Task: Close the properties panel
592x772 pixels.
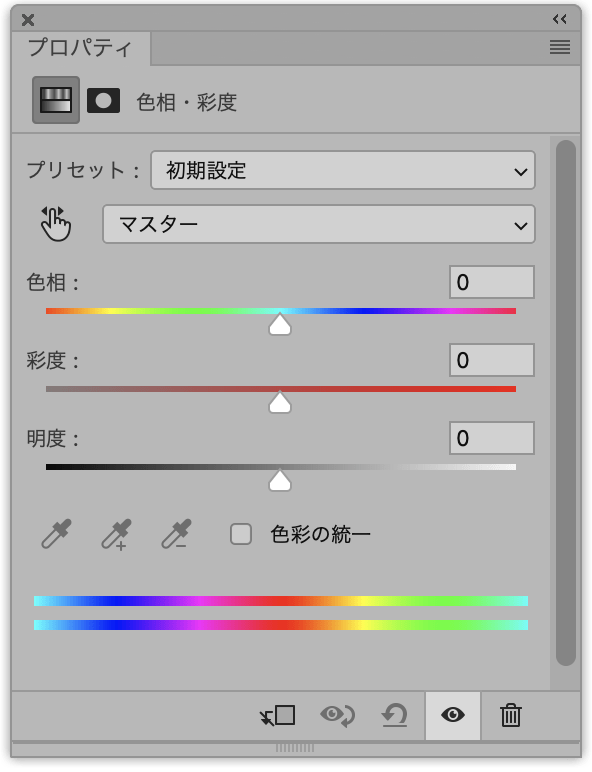Action: tap(28, 20)
